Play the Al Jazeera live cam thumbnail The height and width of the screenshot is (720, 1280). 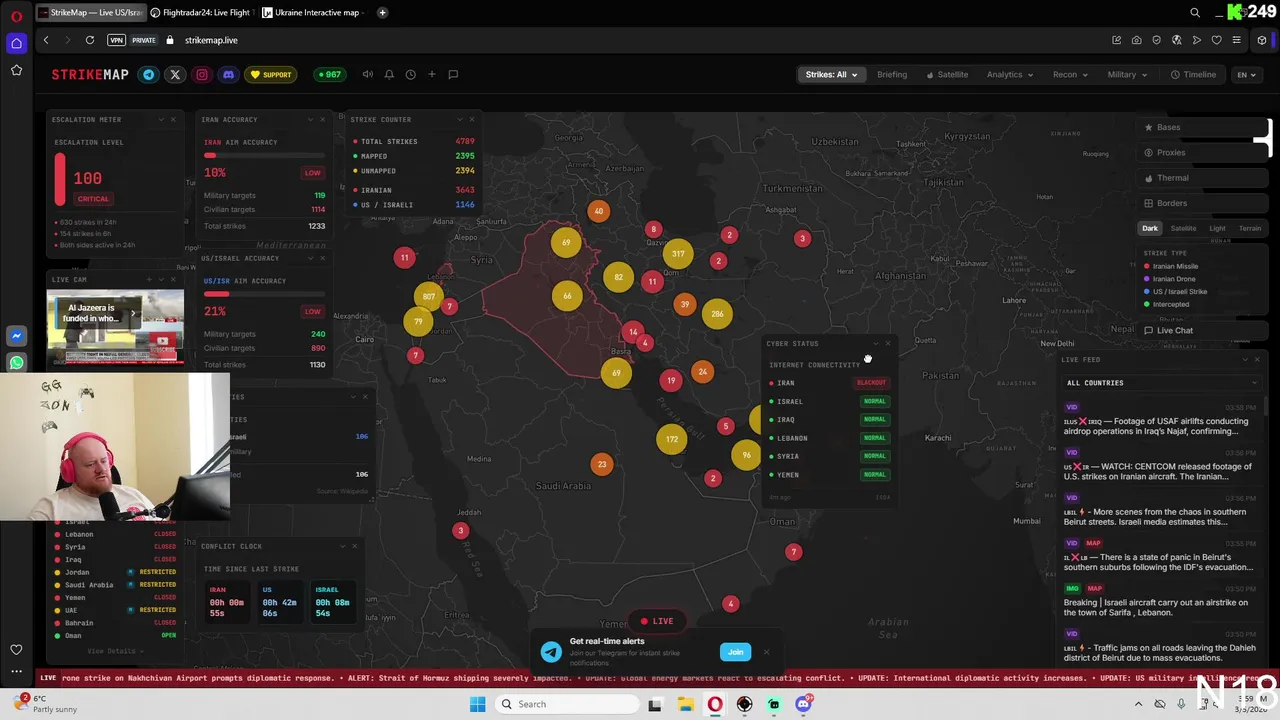pyautogui.click(x=115, y=327)
